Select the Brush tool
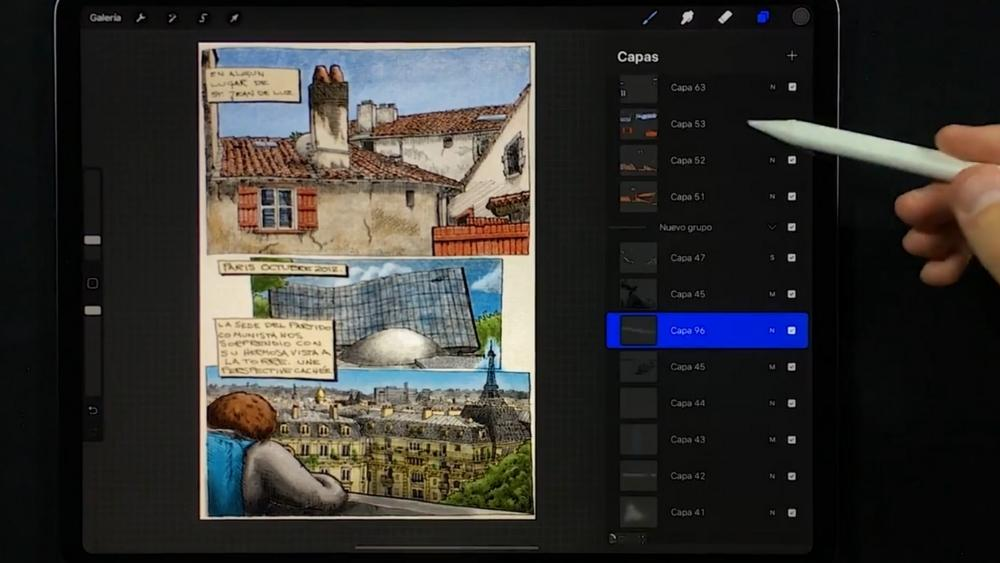Screen dimensions: 1000x563 pyautogui.click(x=650, y=18)
